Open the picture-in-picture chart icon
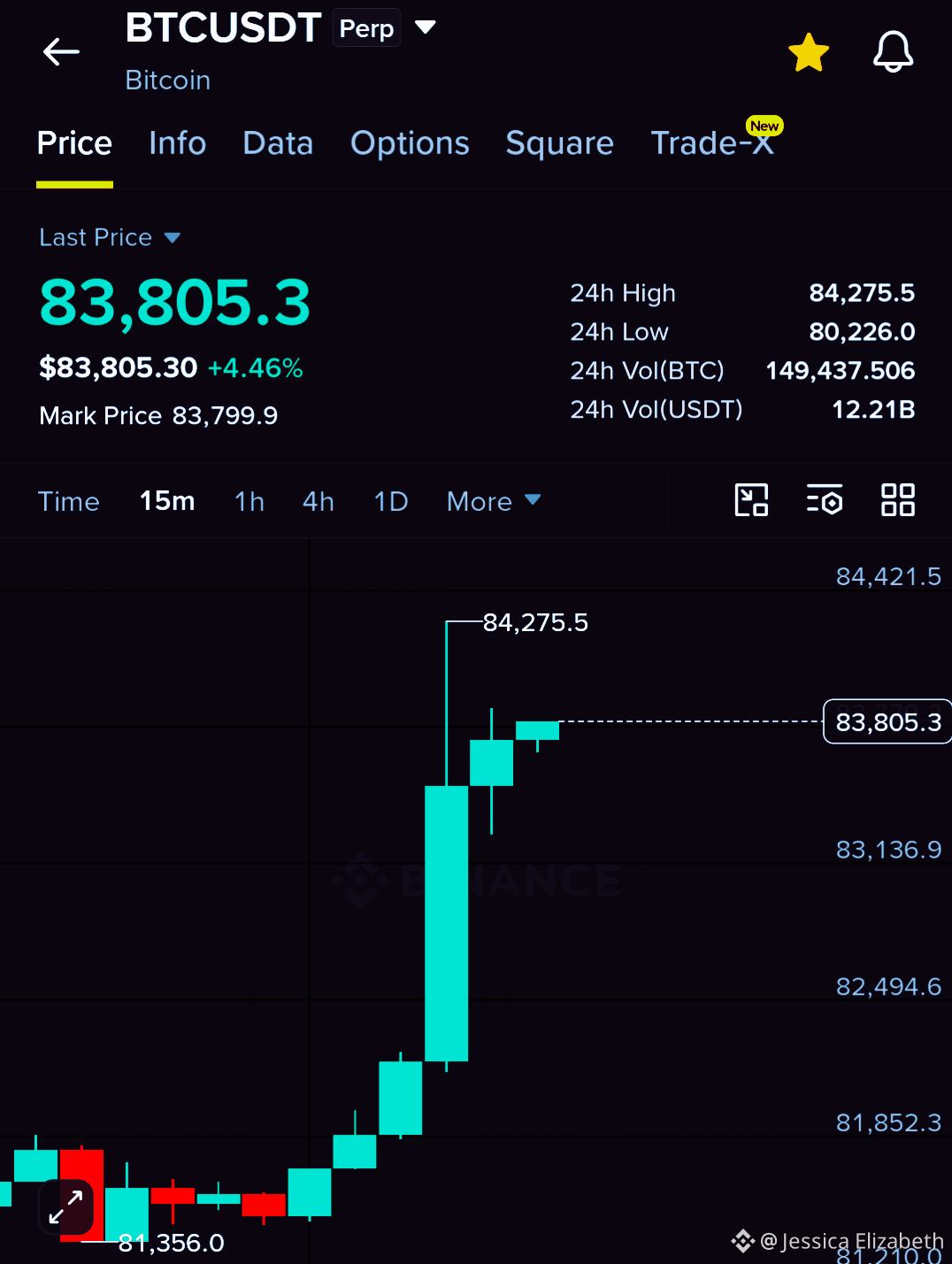This screenshot has height=1264, width=952. click(x=751, y=500)
